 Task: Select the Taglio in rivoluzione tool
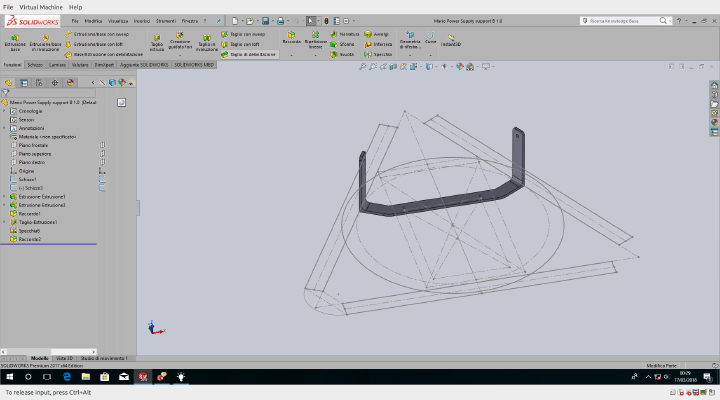(x=207, y=42)
